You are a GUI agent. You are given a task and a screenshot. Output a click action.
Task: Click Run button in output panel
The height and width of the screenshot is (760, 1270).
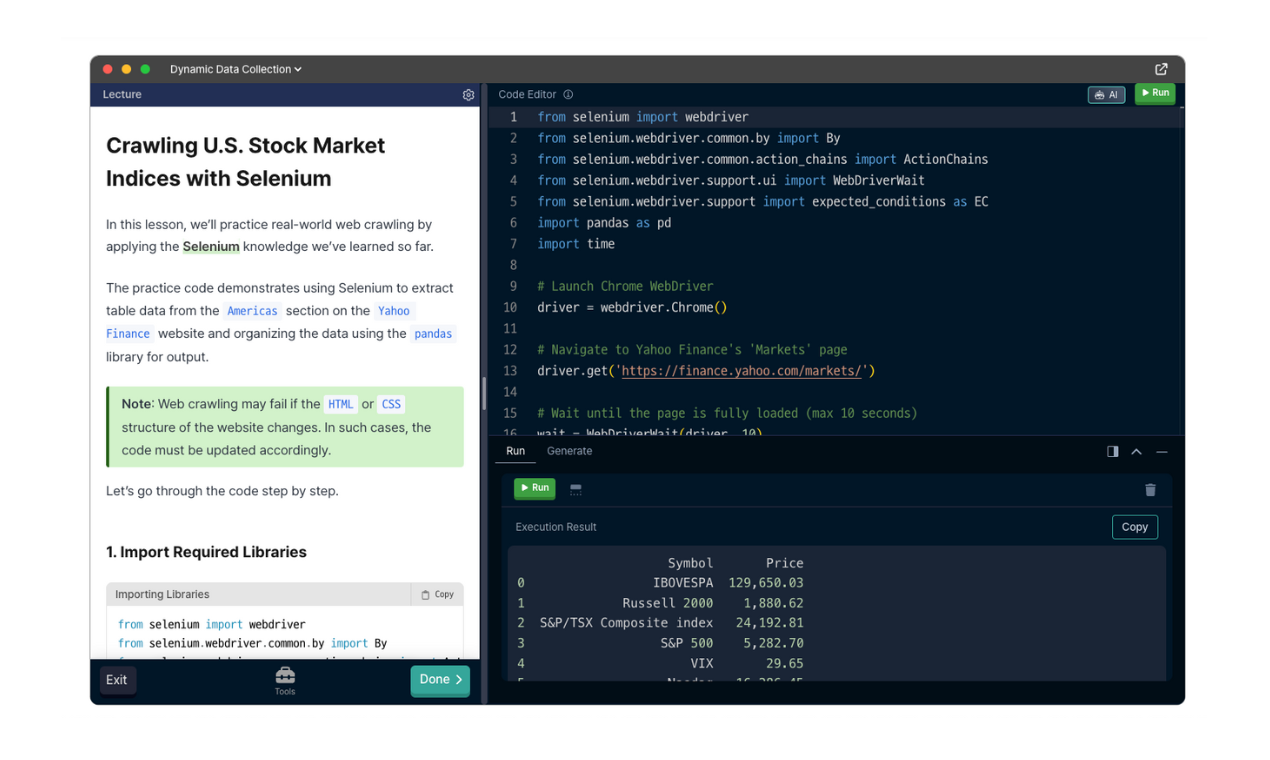(535, 488)
